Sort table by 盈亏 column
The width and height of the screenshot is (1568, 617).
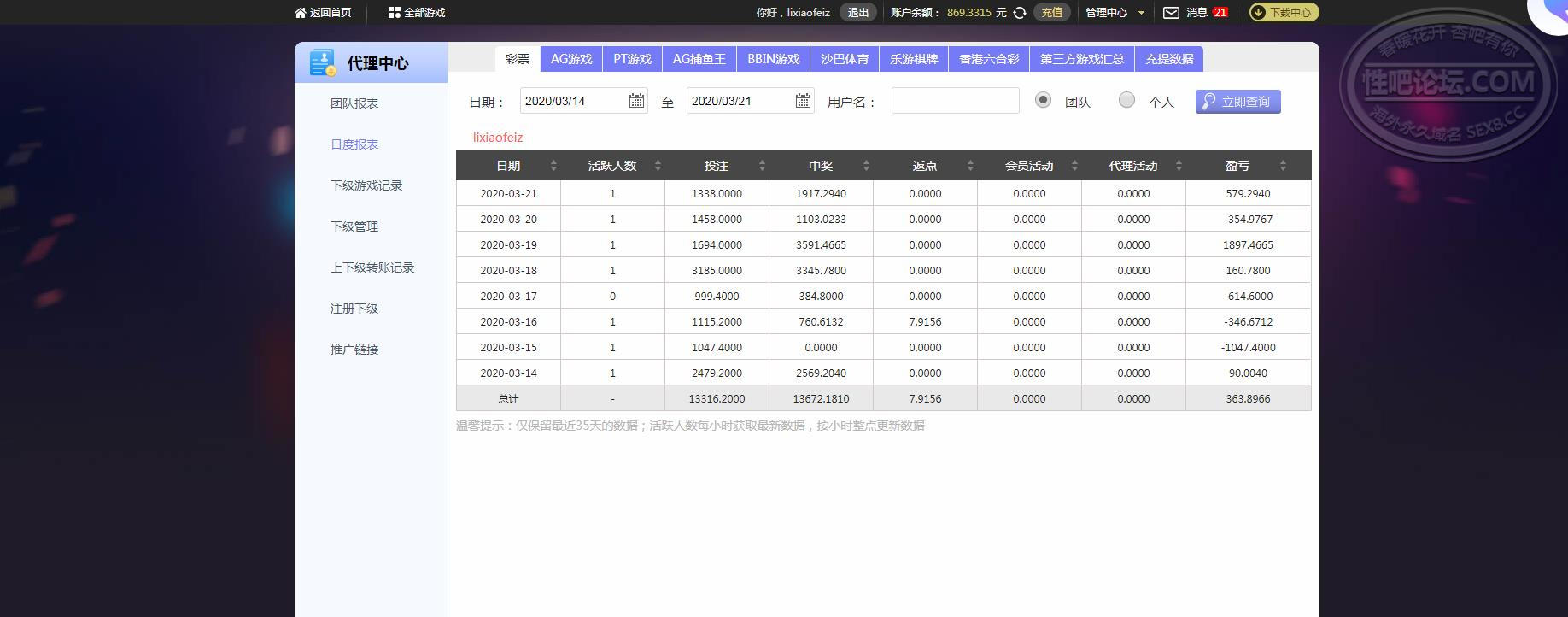1283,166
